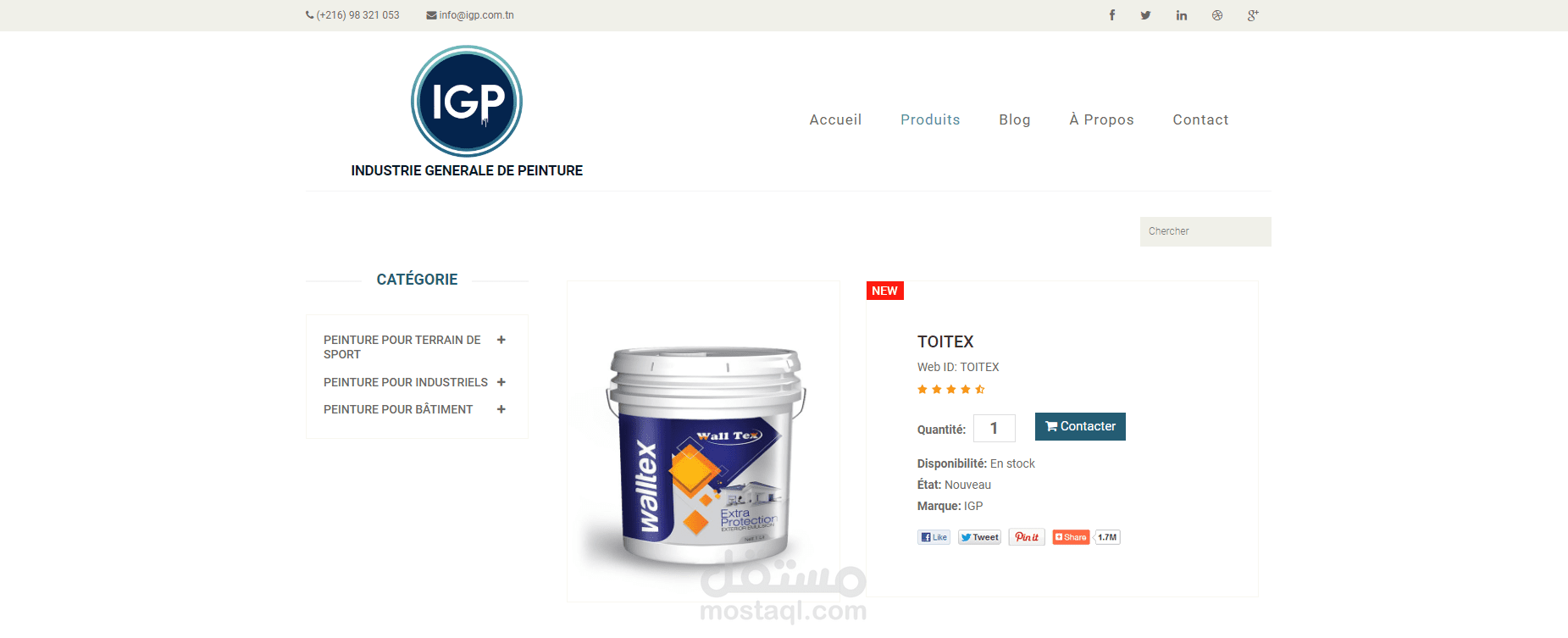1568x638 pixels.
Task: Click the Contacter button
Action: 1080,426
